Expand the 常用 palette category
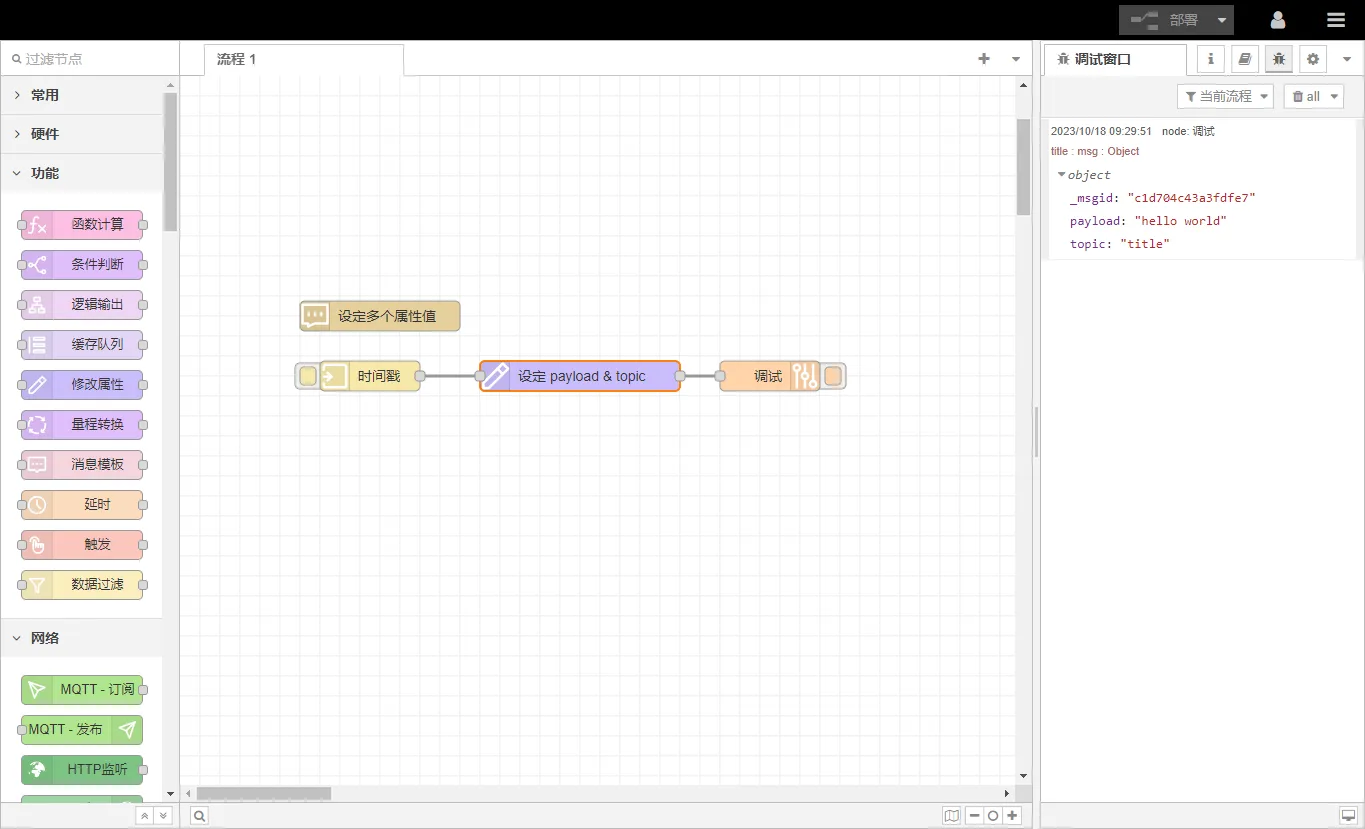Screen dimensions: 1365x829 pyautogui.click(x=18, y=95)
